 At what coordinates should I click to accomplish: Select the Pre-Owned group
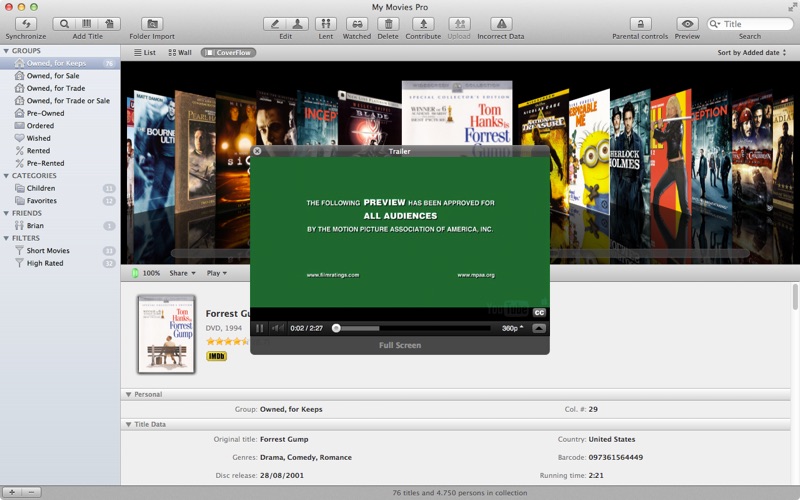[60, 113]
